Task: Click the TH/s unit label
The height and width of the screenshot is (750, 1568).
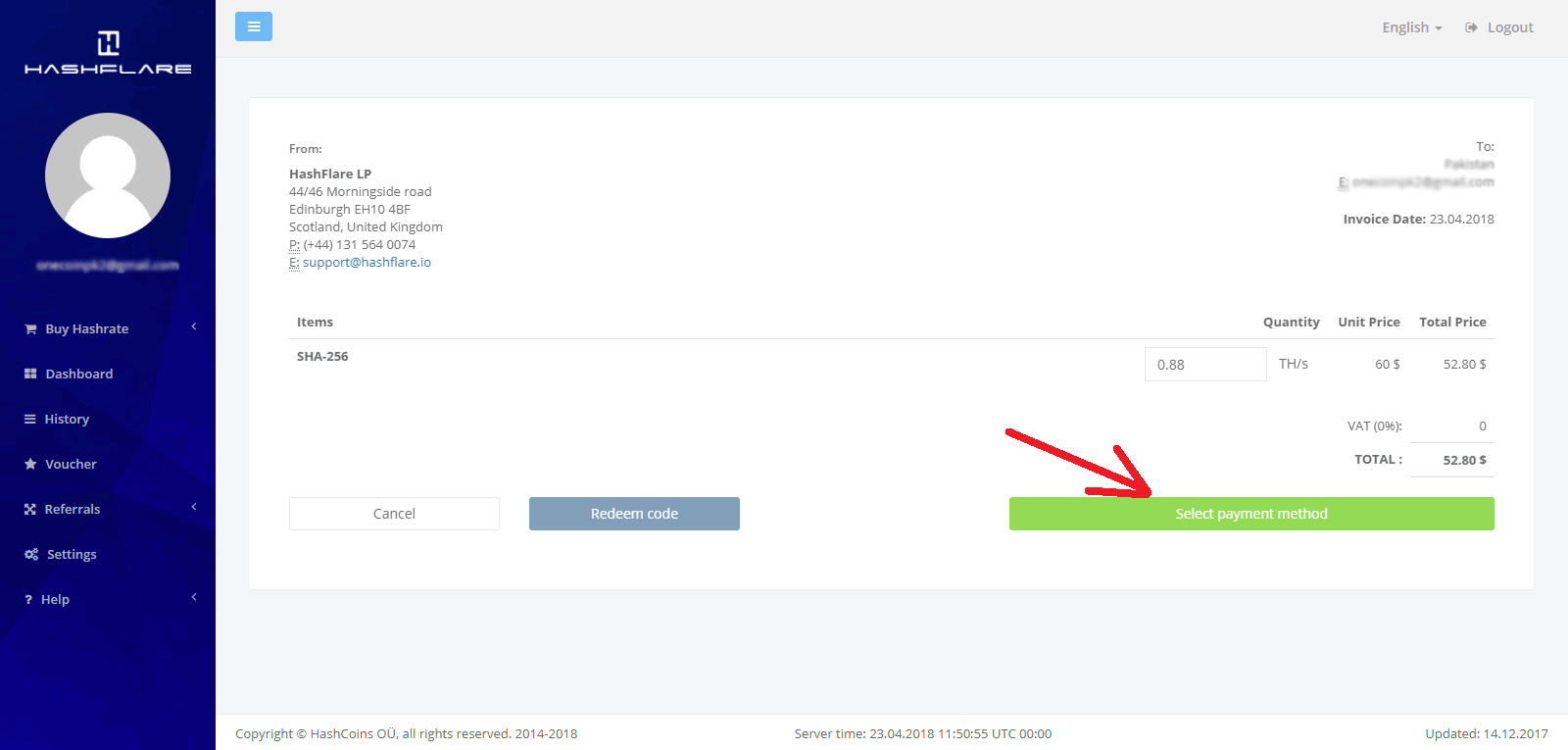Action: 1294,364
